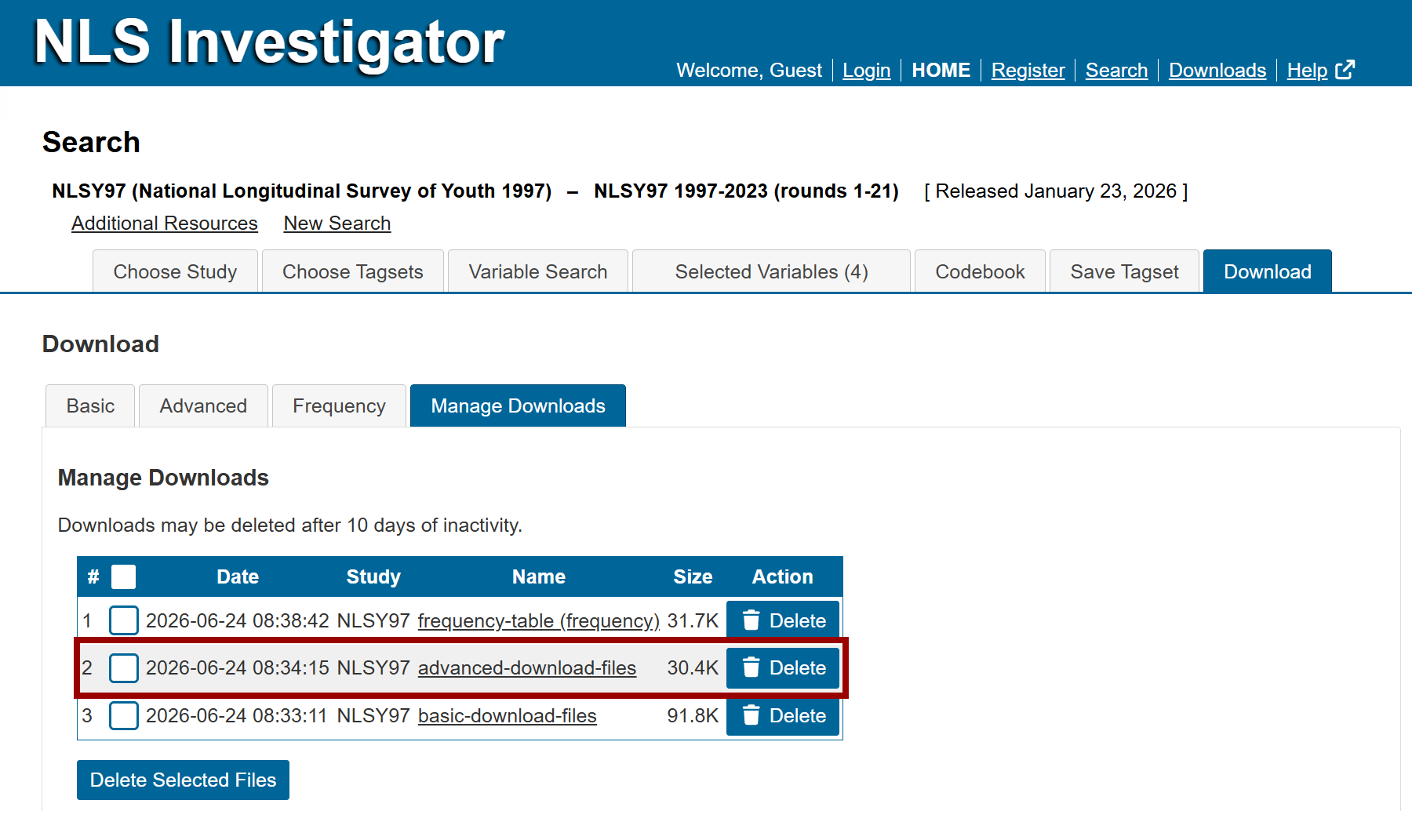Start a New Search link
Screen dimensions: 1412x840
tap(337, 224)
